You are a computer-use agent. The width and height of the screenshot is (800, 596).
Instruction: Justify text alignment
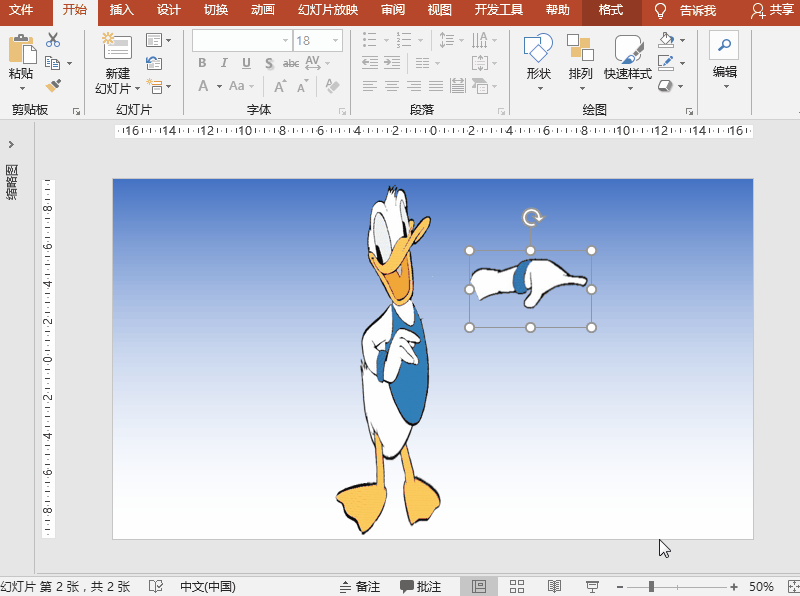pyautogui.click(x=436, y=86)
